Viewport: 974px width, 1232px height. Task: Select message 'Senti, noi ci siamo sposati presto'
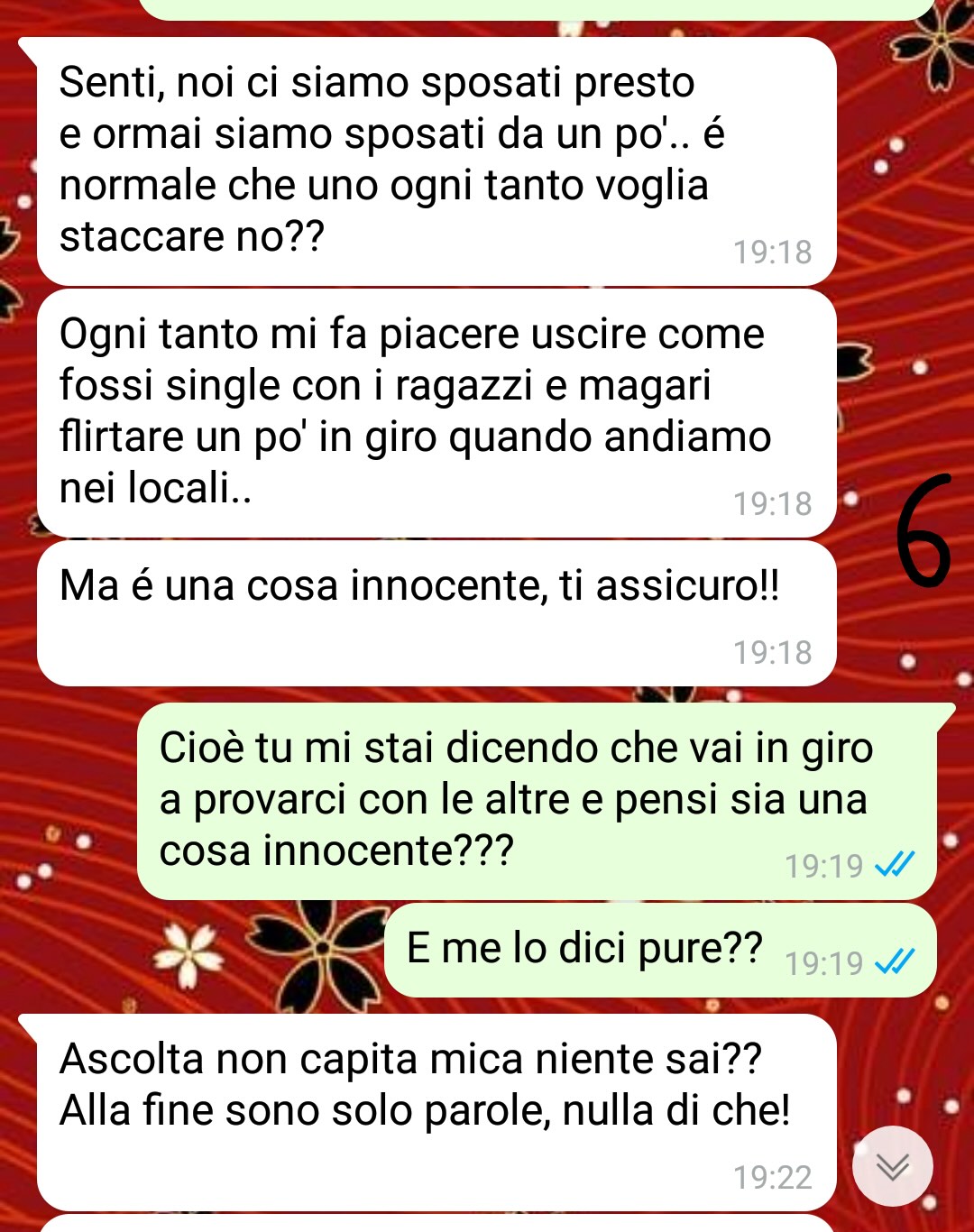(x=436, y=161)
